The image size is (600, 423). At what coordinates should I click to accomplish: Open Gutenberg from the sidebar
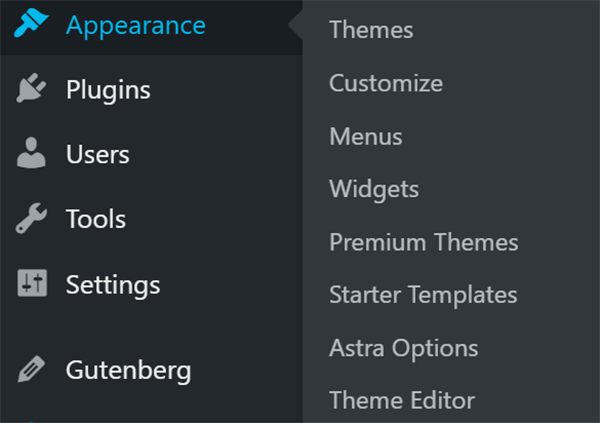tap(129, 371)
